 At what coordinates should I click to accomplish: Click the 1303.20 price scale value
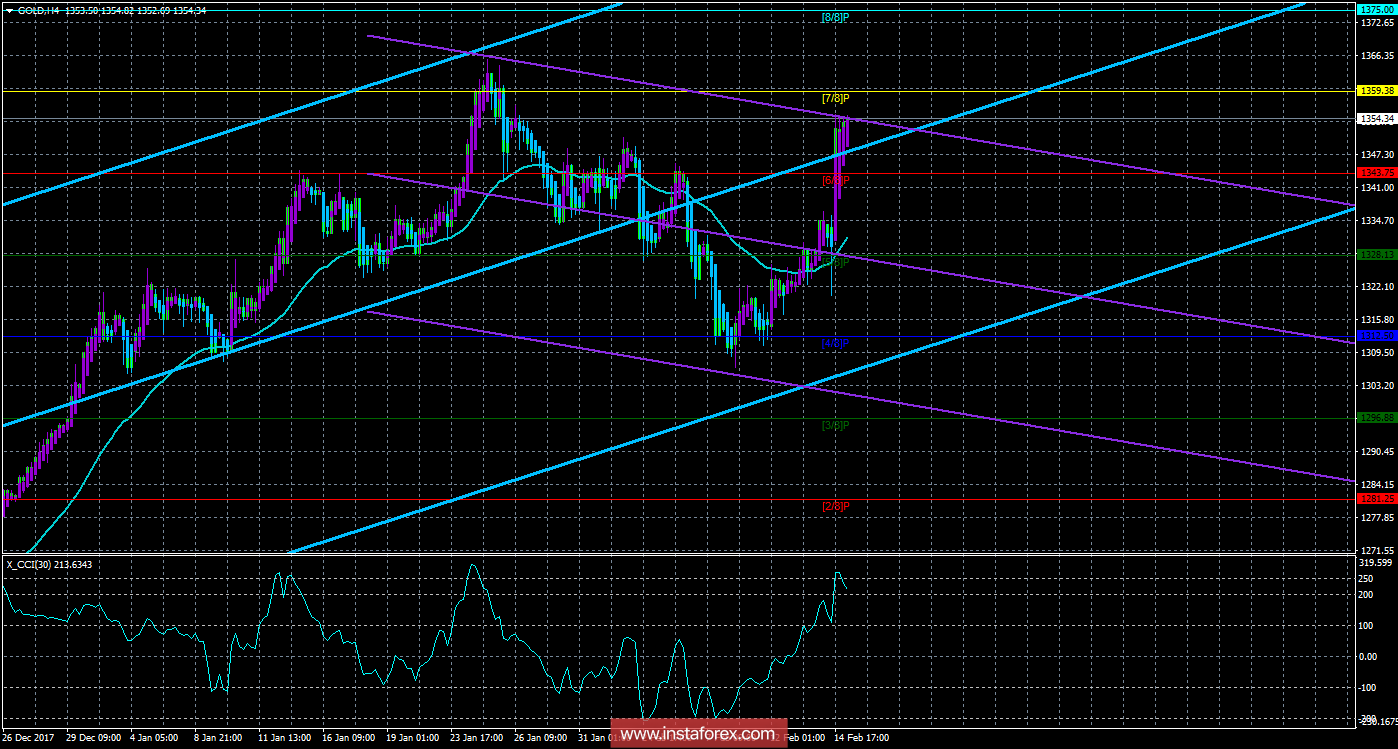(1376, 386)
